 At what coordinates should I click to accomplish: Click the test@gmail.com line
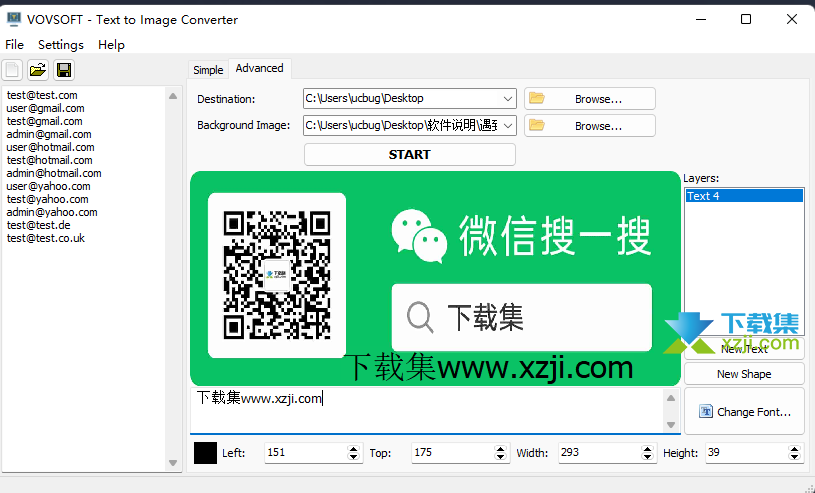pyautogui.click(x=44, y=121)
